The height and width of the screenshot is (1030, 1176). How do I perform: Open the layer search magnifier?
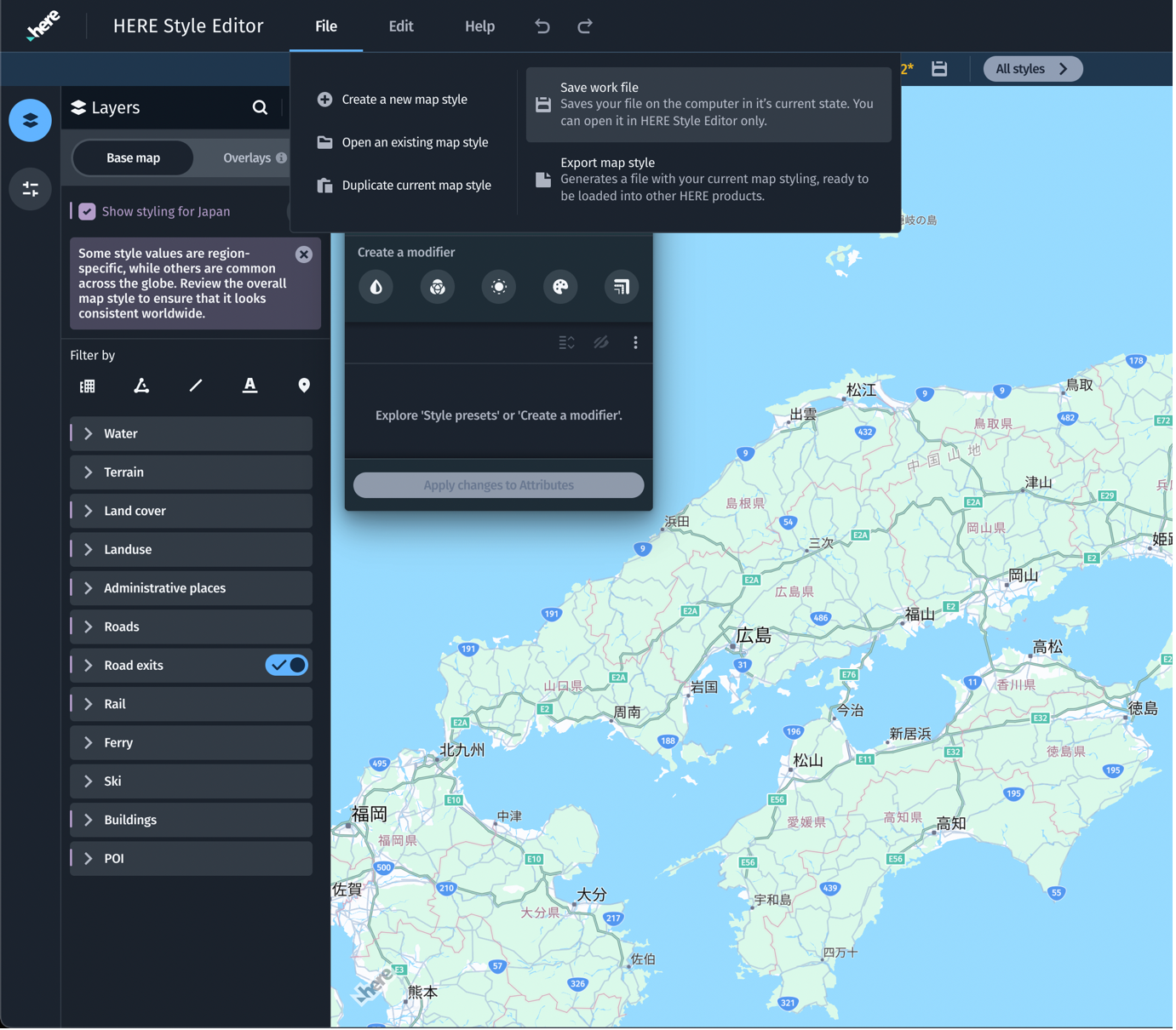(x=260, y=107)
